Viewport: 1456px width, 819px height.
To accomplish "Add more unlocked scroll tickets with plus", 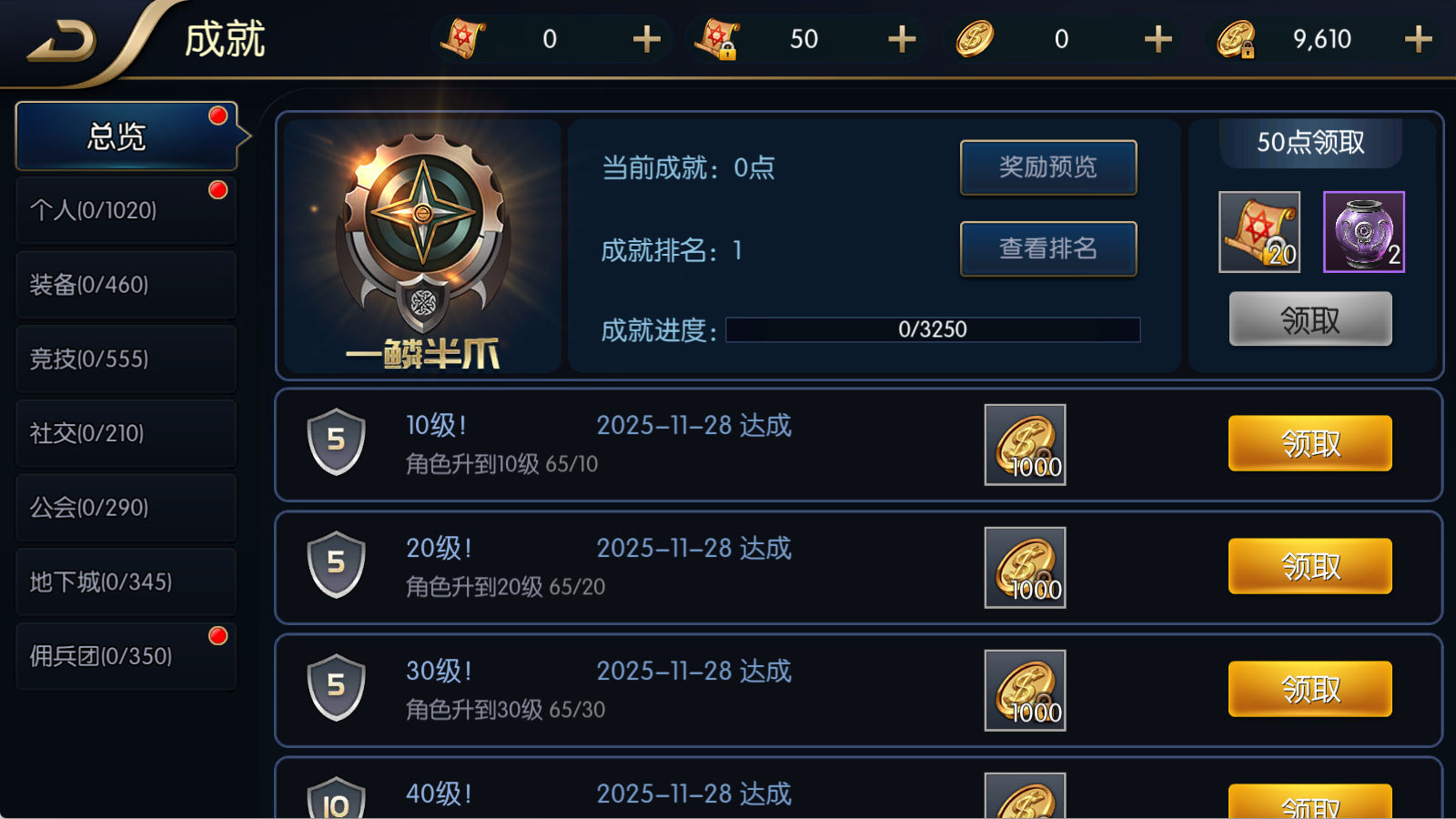I will pos(647,39).
